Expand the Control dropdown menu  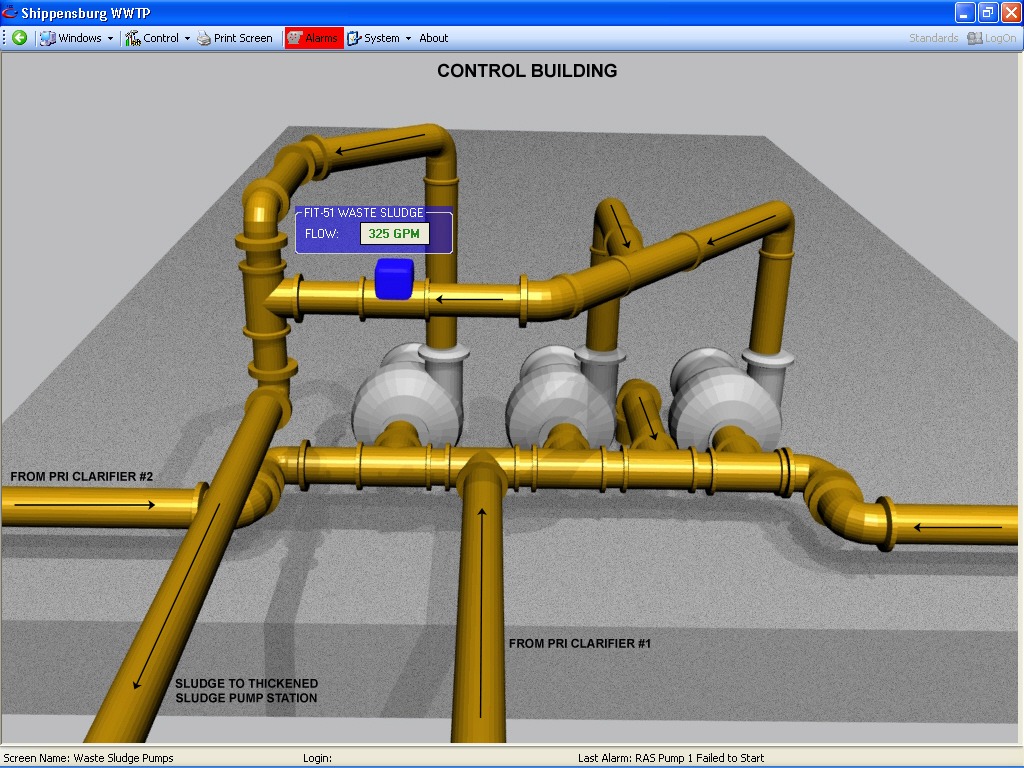(x=158, y=38)
